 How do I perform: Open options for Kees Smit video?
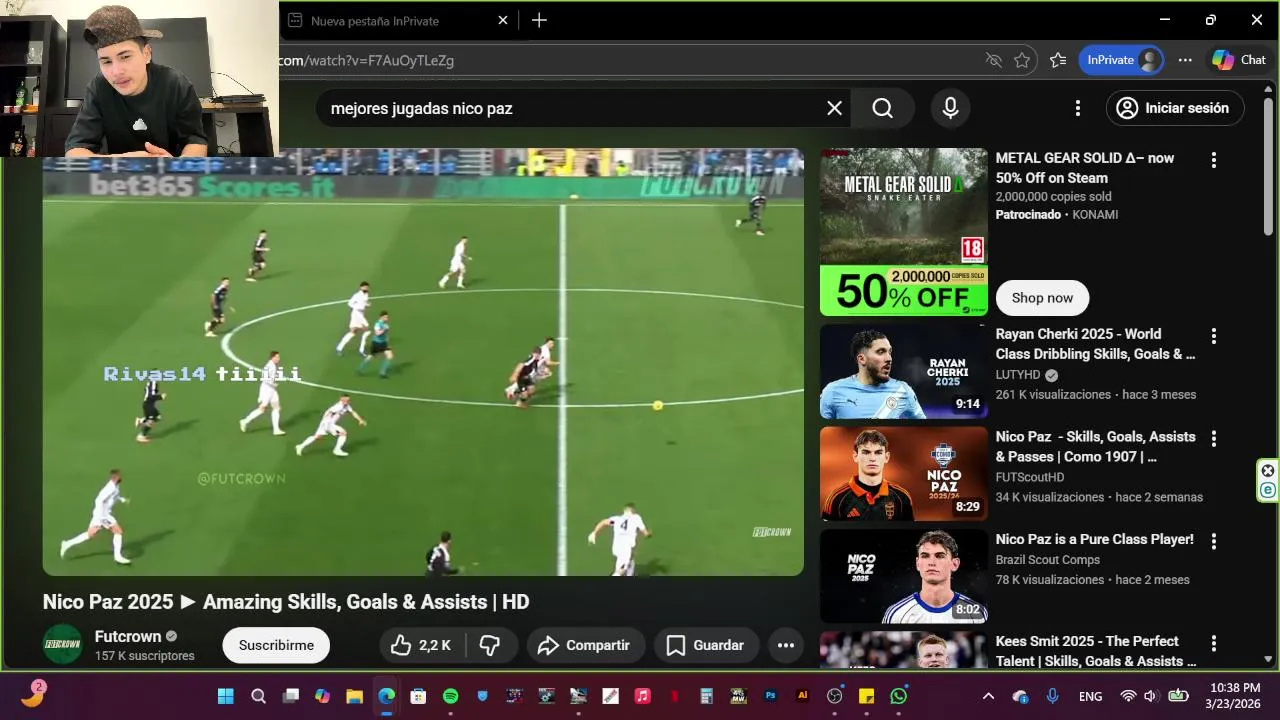(x=1213, y=643)
